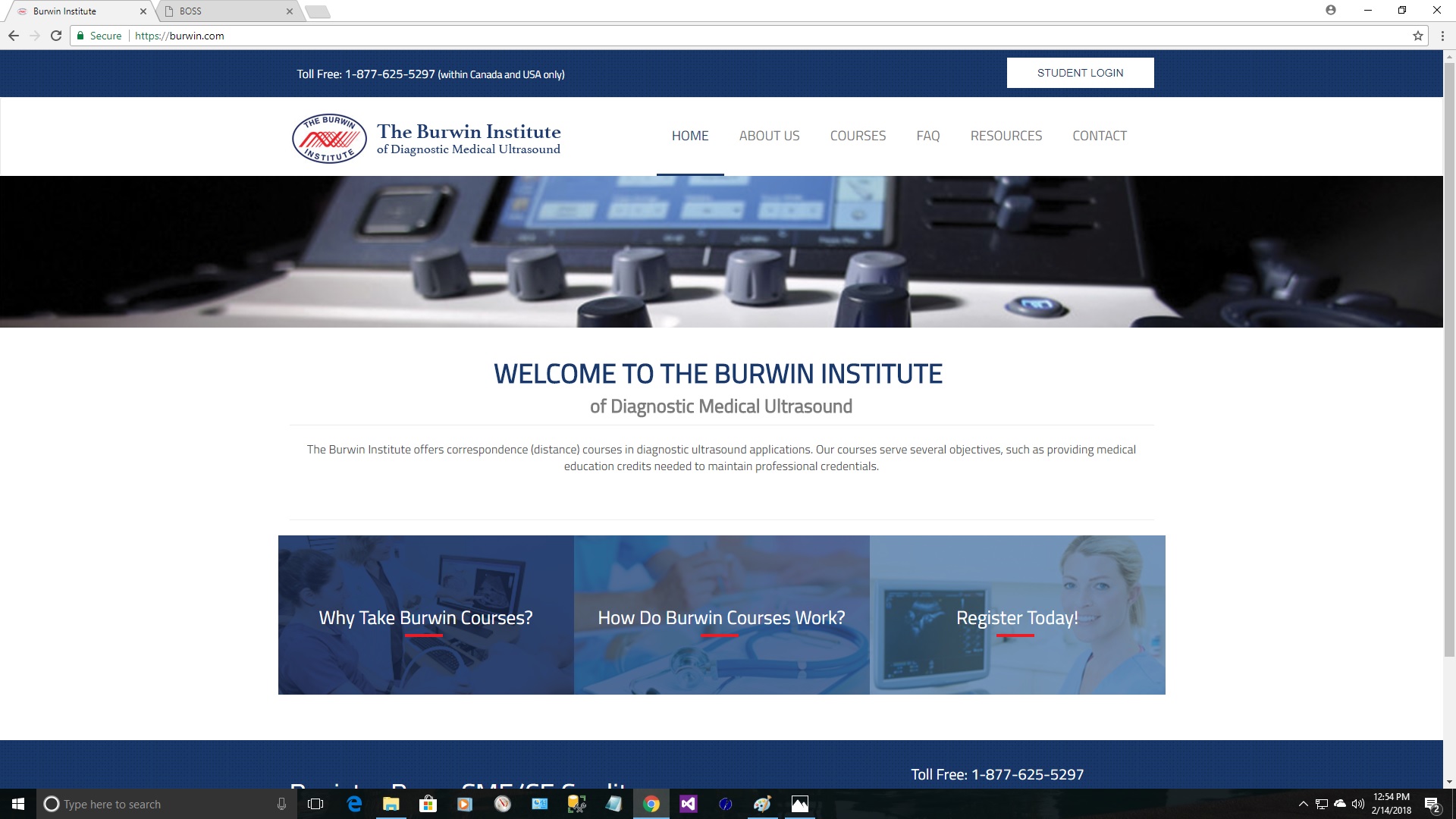Go to HOME in navigation
This screenshot has width=1456, height=819.
690,136
